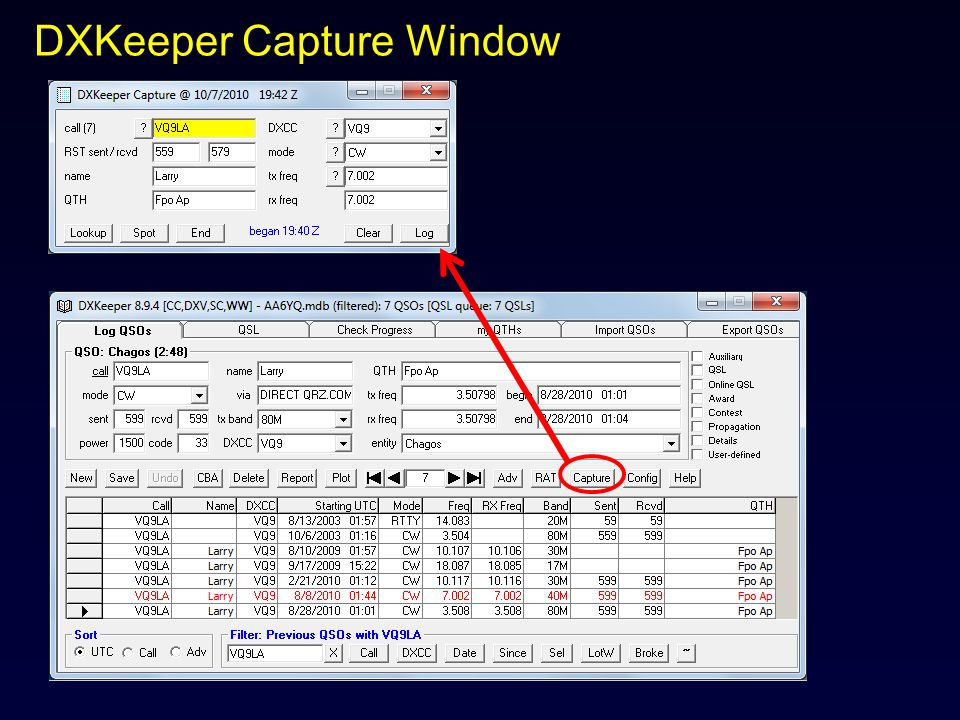Open the DXCC dropdown in Capture window

click(438, 129)
